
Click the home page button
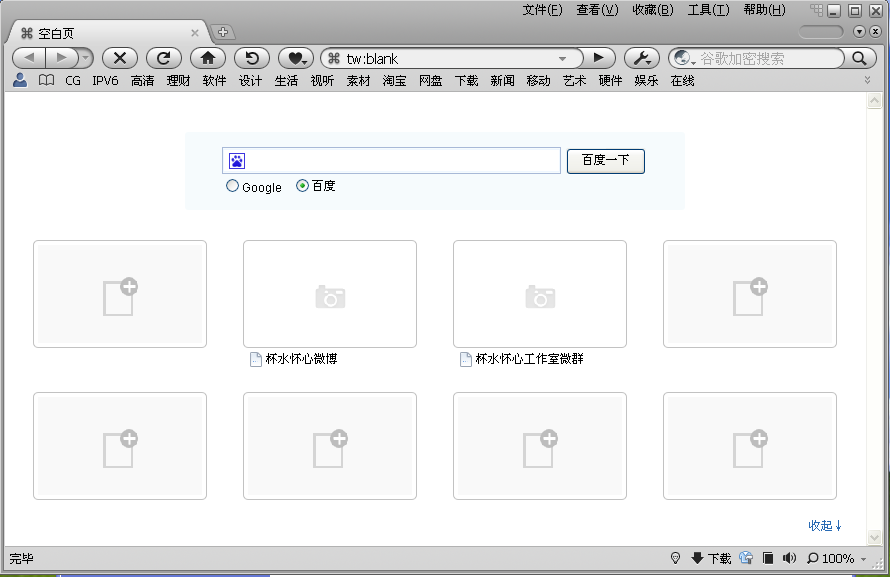[207, 58]
